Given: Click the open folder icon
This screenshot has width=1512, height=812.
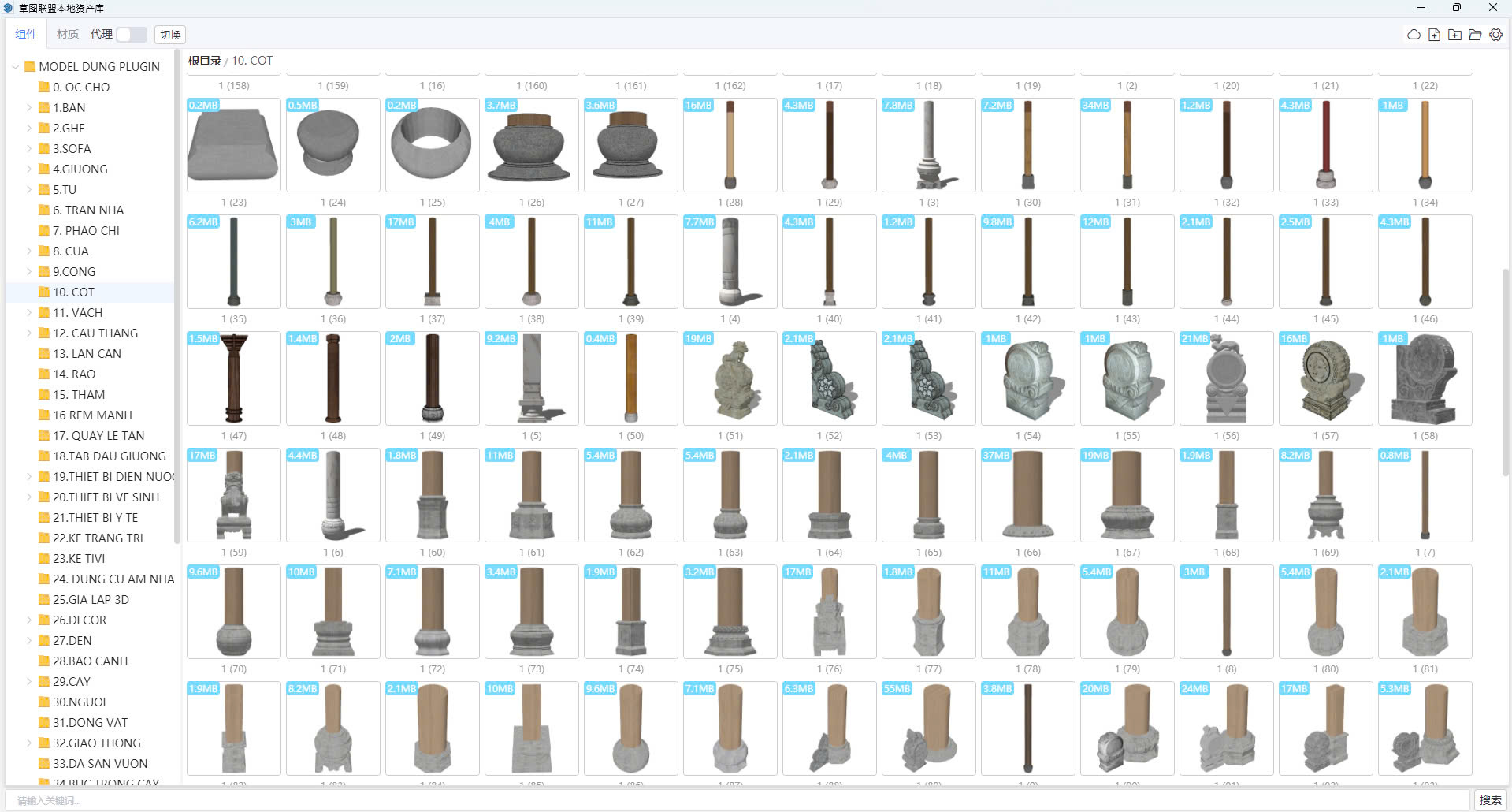Looking at the screenshot, I should coord(1475,35).
